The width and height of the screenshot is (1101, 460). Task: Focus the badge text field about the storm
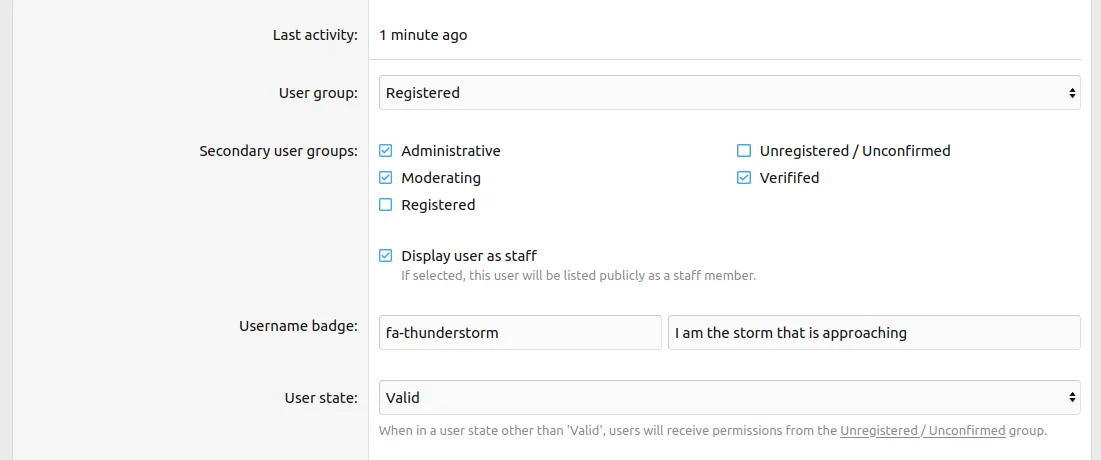(873, 333)
